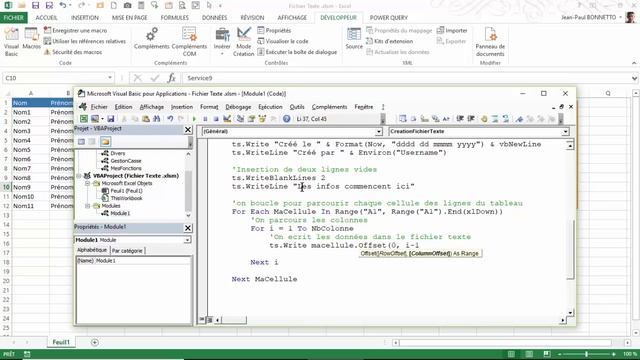Collapse the Microsoft Excel Objets folder
This screenshot has width=640, height=360.
[x=87, y=184]
